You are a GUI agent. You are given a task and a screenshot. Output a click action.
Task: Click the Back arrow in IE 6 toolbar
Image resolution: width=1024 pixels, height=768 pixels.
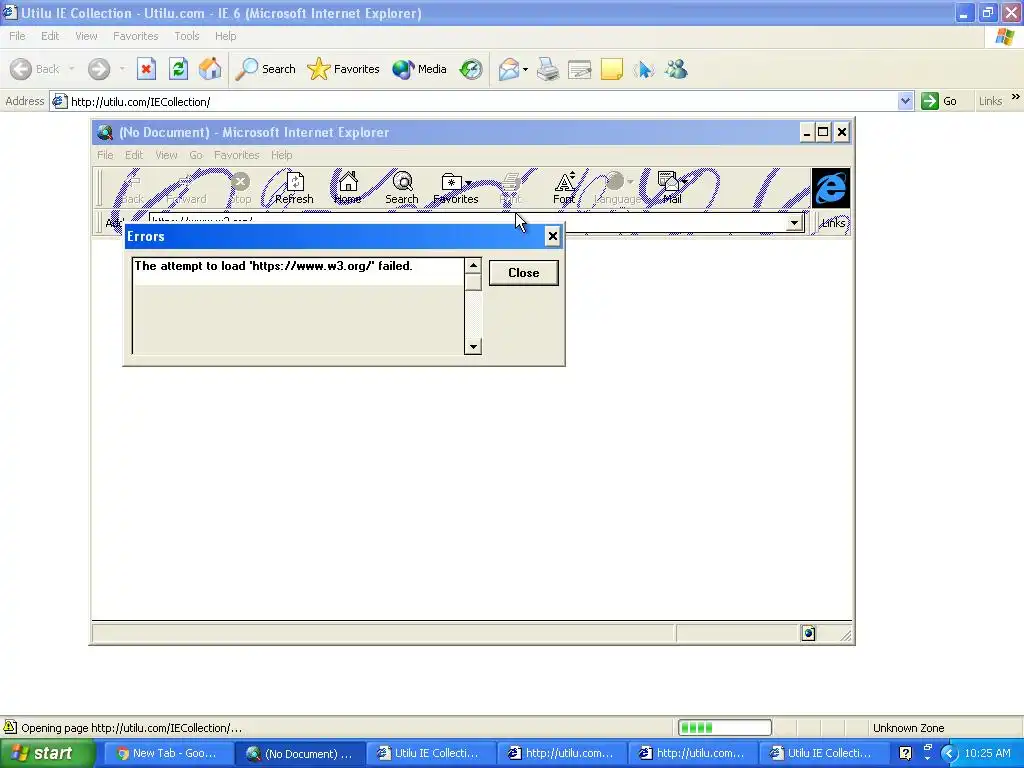21,69
